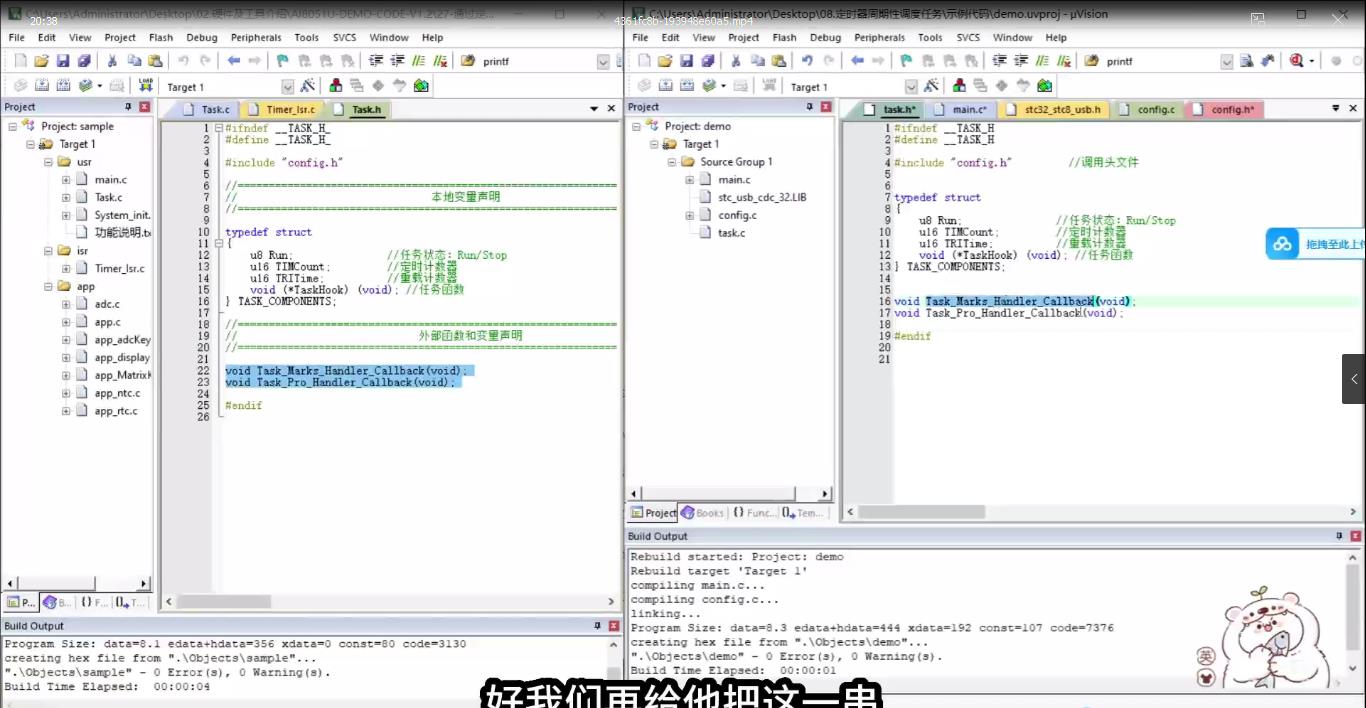Open Target Options wand in sample window
Screen dimensions: 1366x708
[307, 87]
